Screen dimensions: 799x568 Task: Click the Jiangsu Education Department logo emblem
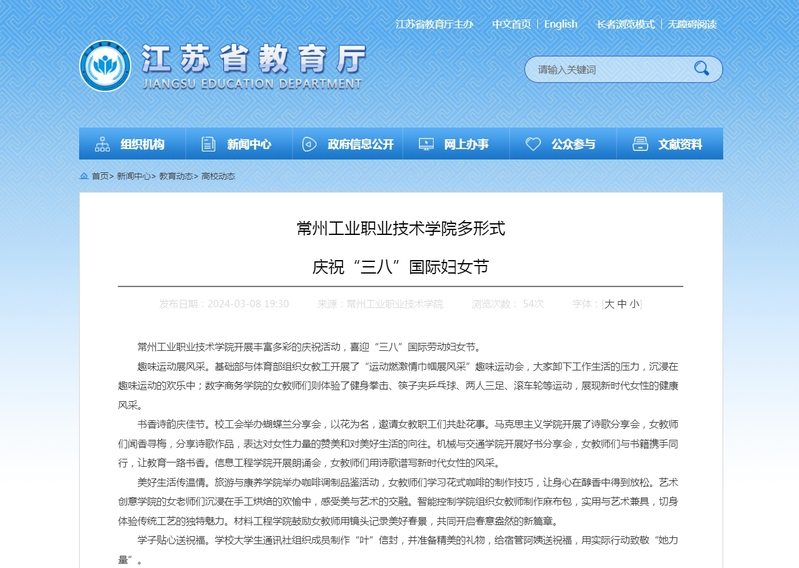click(x=105, y=66)
